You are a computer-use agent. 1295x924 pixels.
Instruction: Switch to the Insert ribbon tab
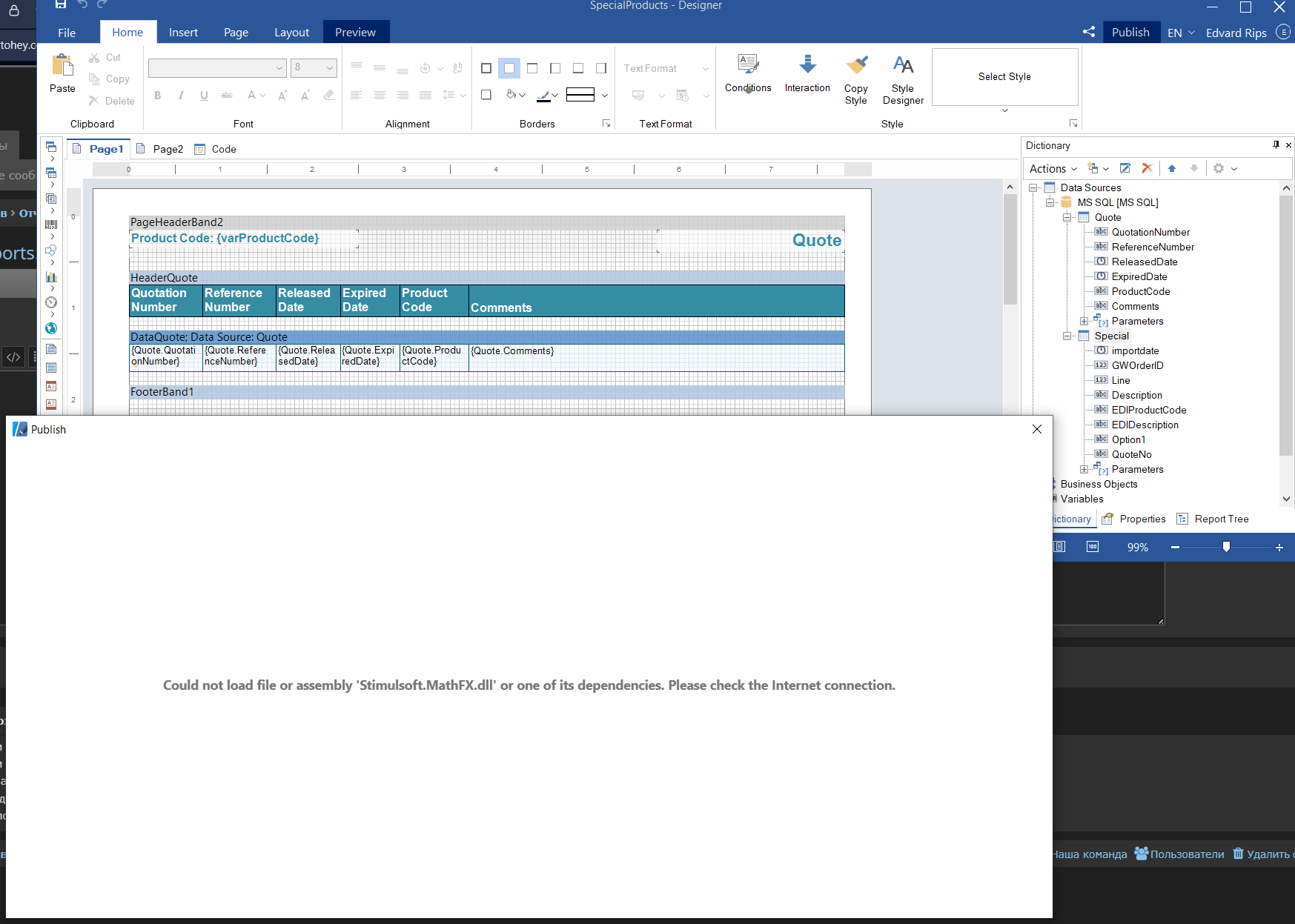[183, 32]
